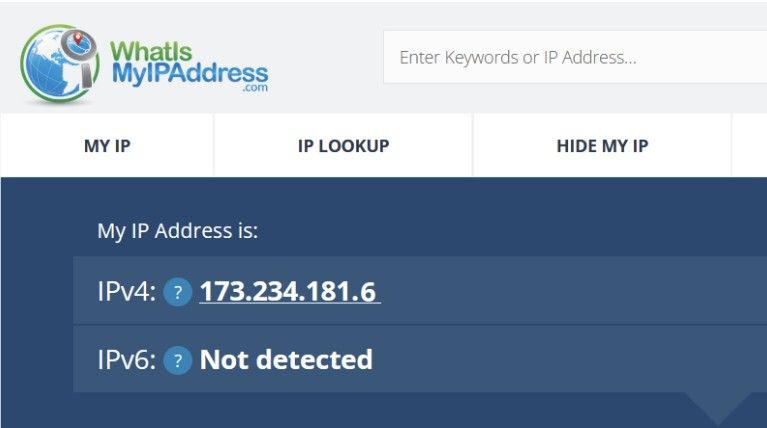
Task: Click the IPv6: label
Action: 127,360
